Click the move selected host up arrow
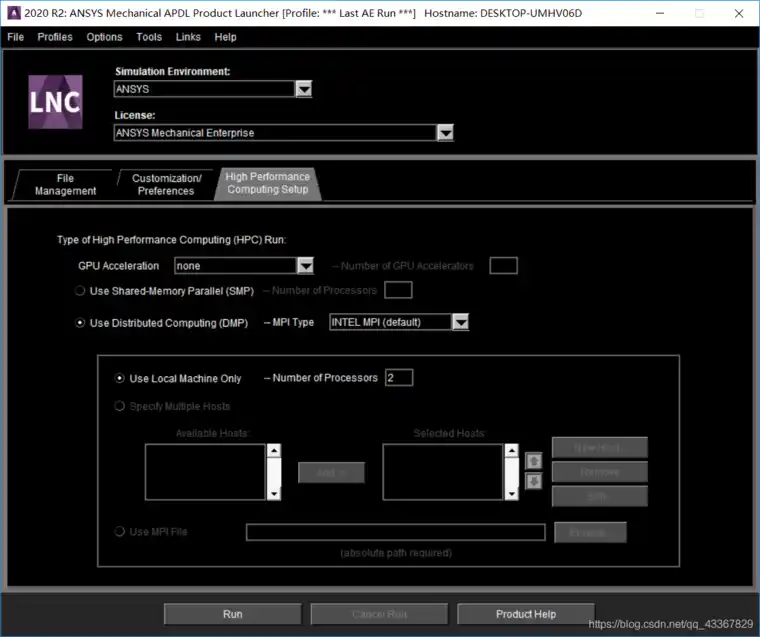 [x=534, y=461]
